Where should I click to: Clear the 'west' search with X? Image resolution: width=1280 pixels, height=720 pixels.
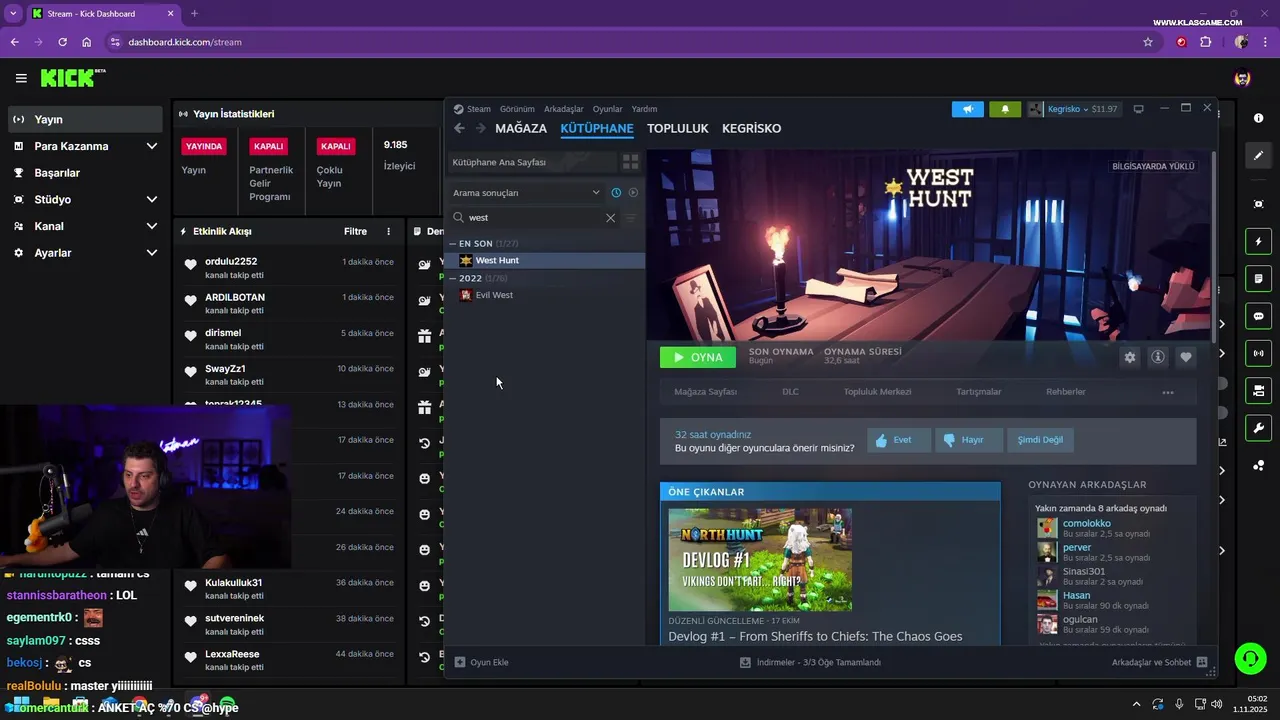[610, 217]
